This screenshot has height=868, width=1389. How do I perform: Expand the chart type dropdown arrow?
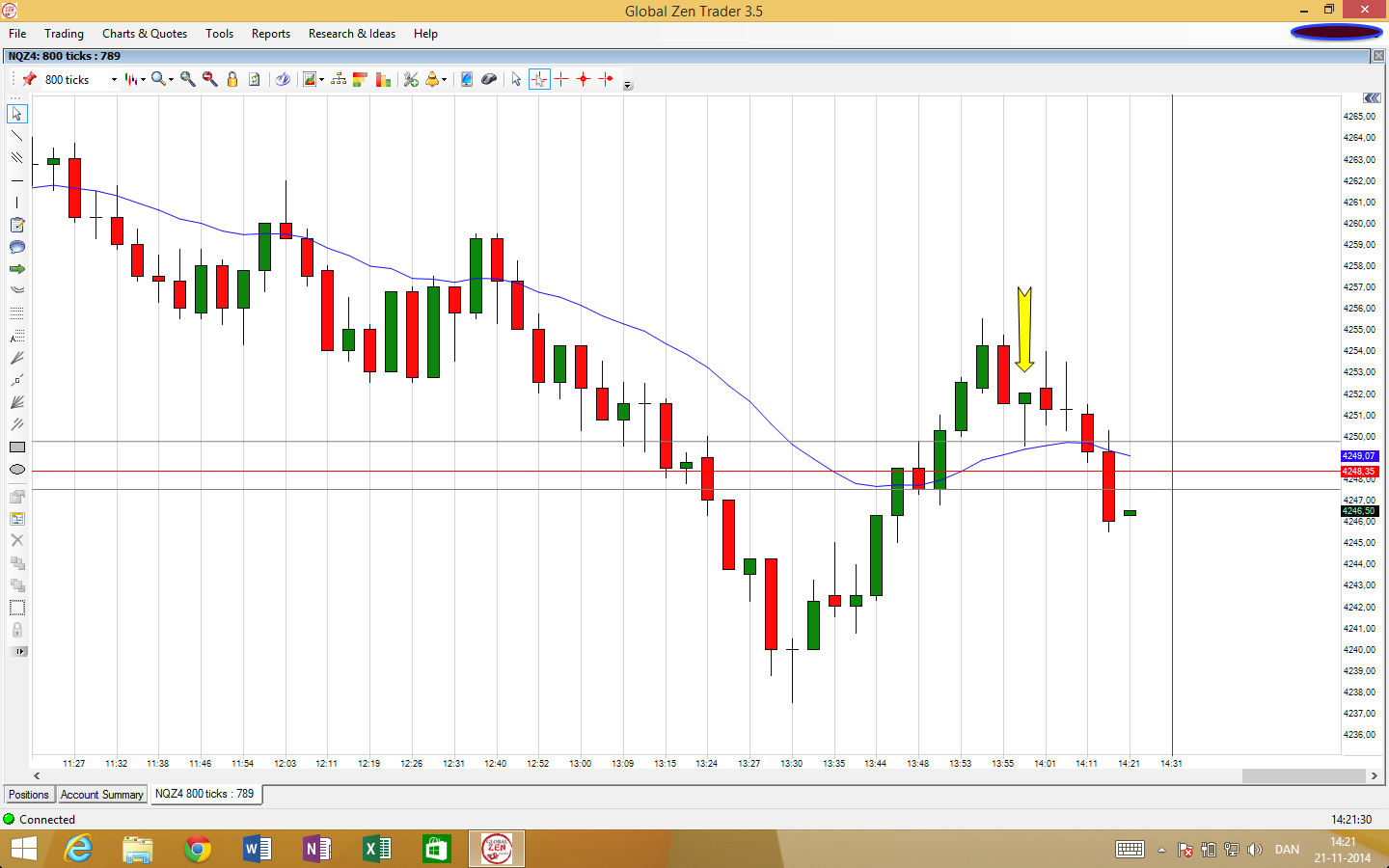tap(143, 80)
